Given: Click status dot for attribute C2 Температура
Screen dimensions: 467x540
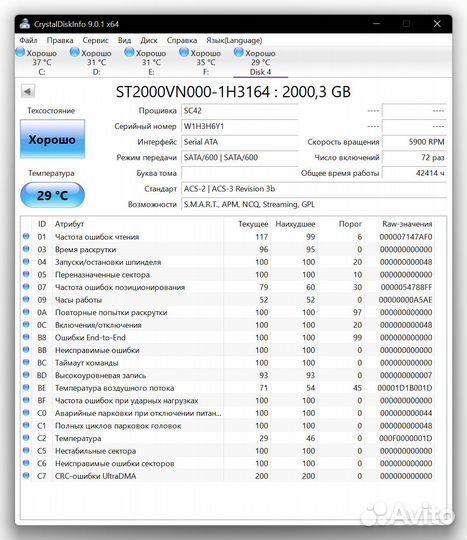Looking at the screenshot, I should 26,437.
